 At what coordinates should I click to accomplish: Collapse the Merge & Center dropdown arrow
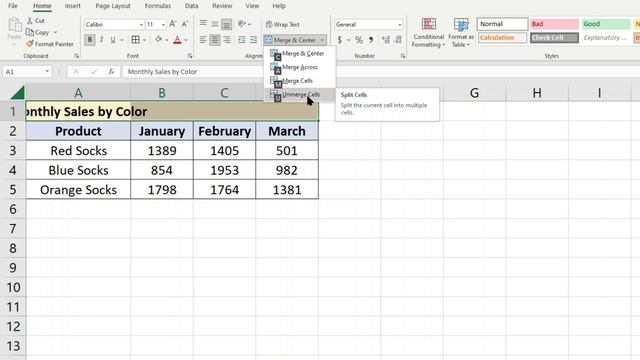[322, 40]
